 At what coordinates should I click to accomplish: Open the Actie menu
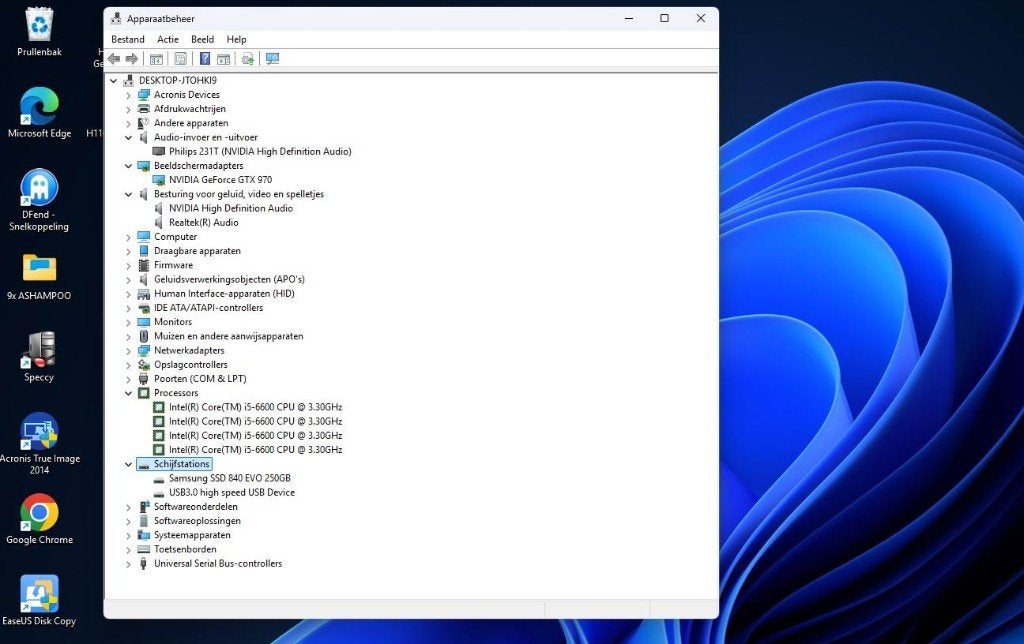[168, 39]
